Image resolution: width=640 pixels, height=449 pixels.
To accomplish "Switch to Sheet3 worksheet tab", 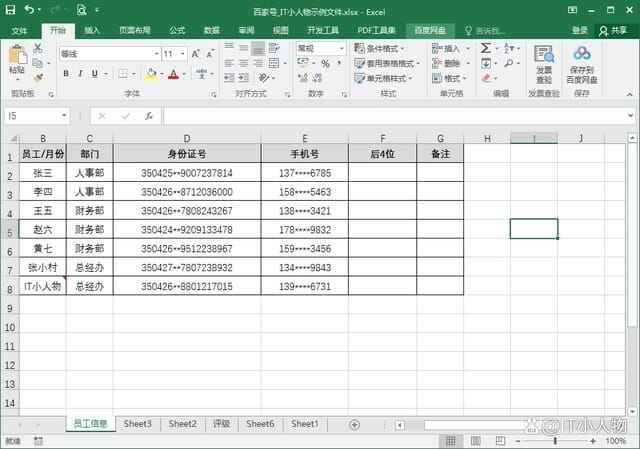I will [x=137, y=424].
